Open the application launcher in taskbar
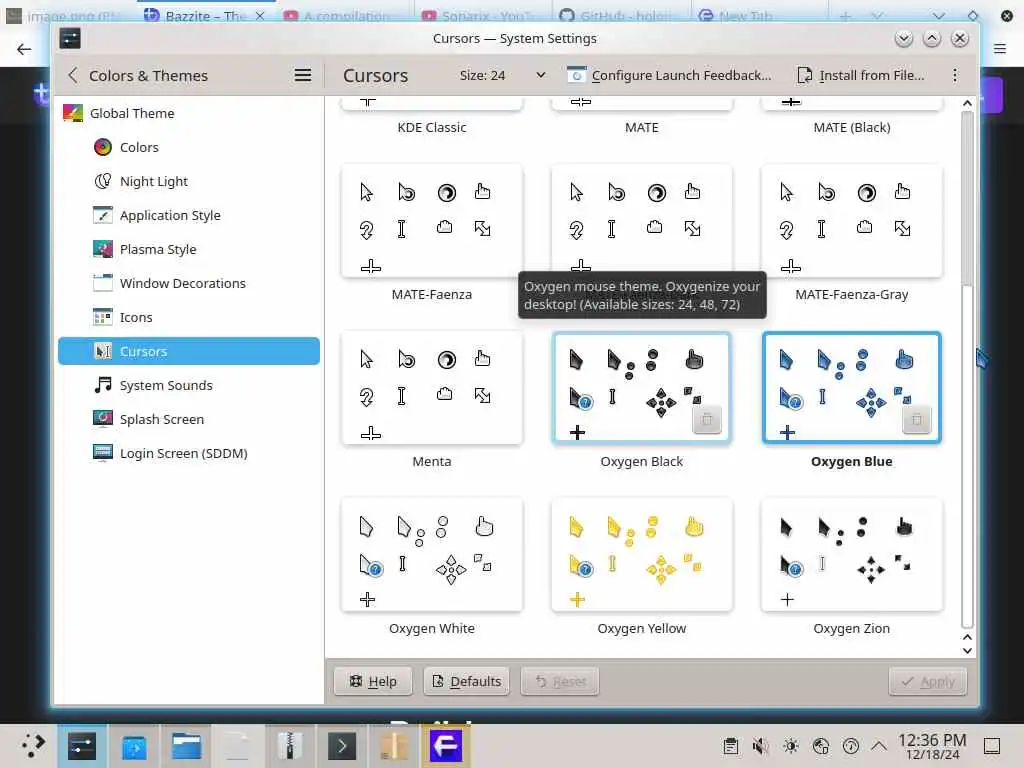Screen dimensions: 1024x768 click(x=31, y=745)
